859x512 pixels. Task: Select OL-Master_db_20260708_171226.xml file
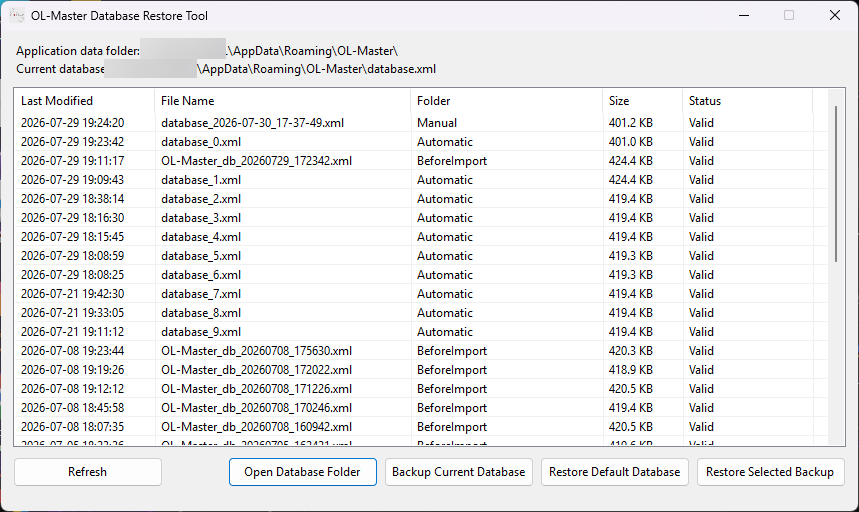256,389
